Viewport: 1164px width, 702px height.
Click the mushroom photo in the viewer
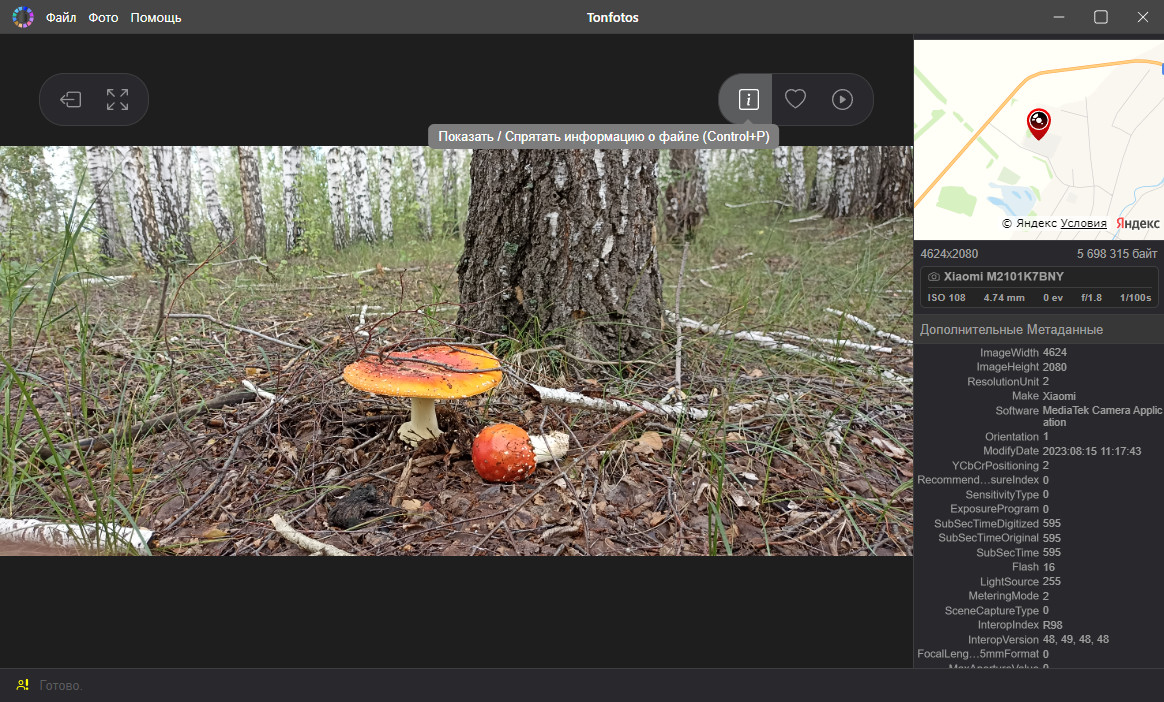point(456,350)
